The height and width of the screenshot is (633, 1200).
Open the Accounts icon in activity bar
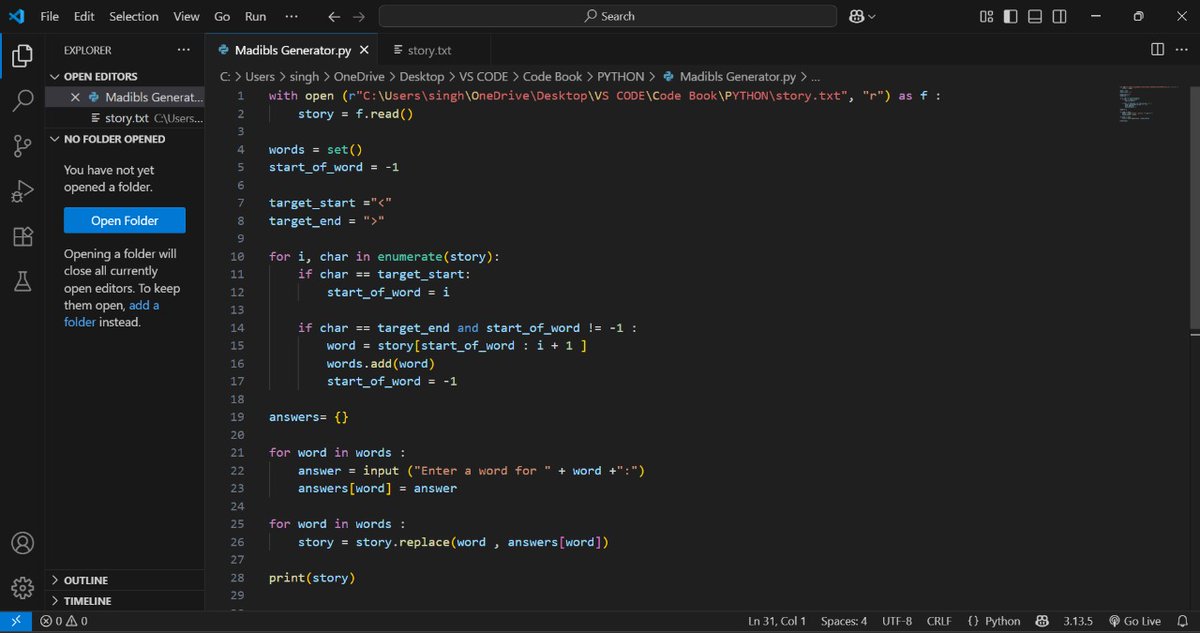(x=22, y=543)
